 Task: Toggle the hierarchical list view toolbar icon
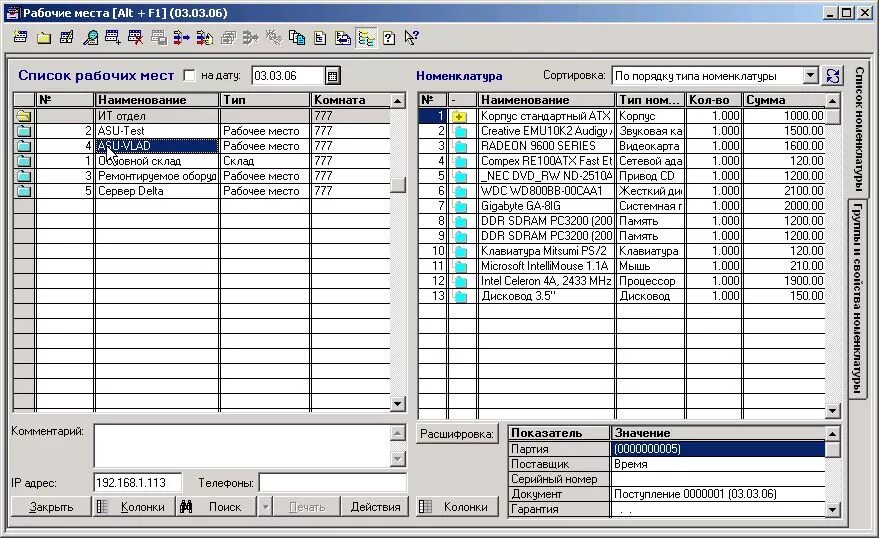coord(366,38)
